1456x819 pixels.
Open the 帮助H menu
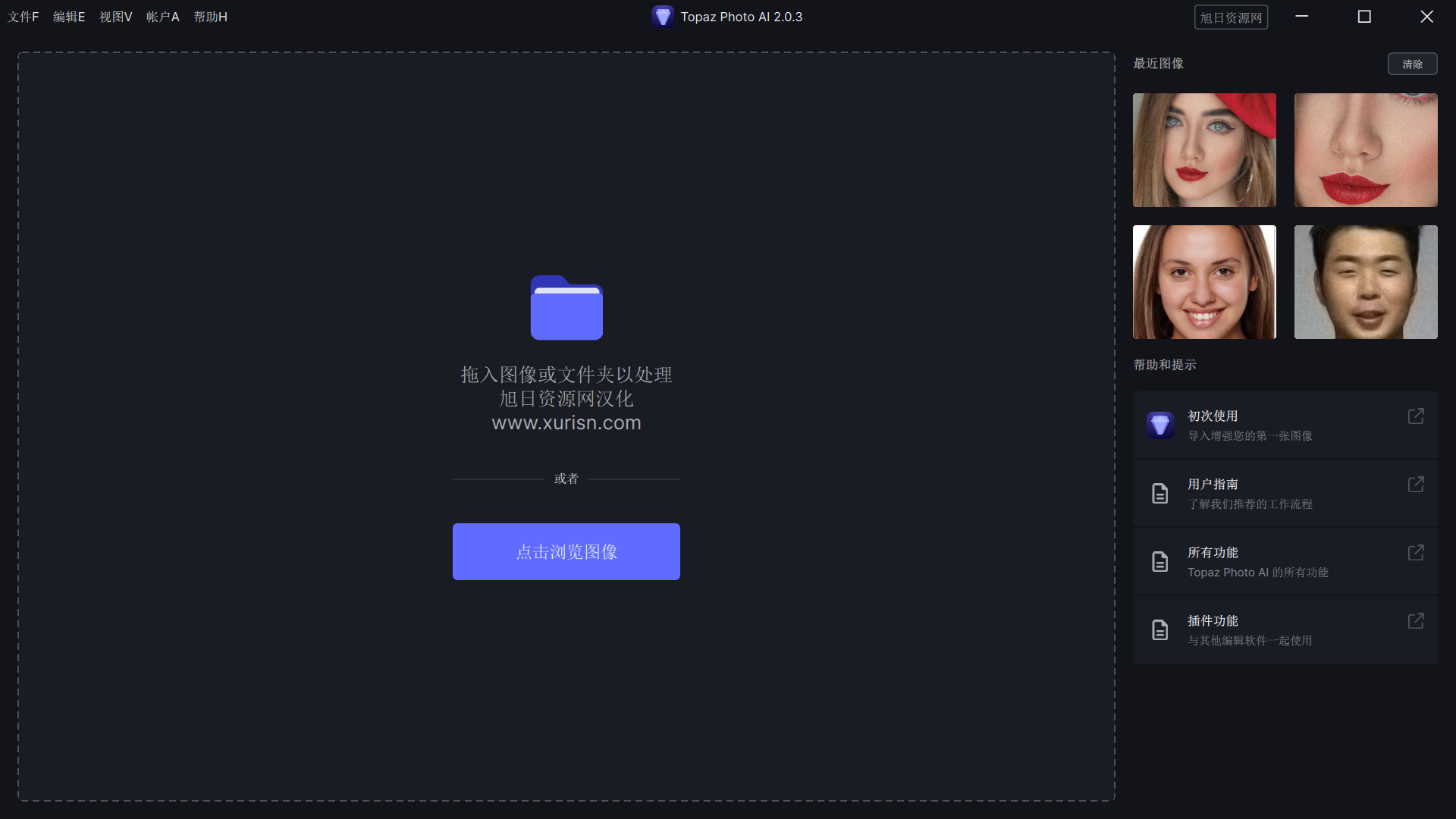211,17
